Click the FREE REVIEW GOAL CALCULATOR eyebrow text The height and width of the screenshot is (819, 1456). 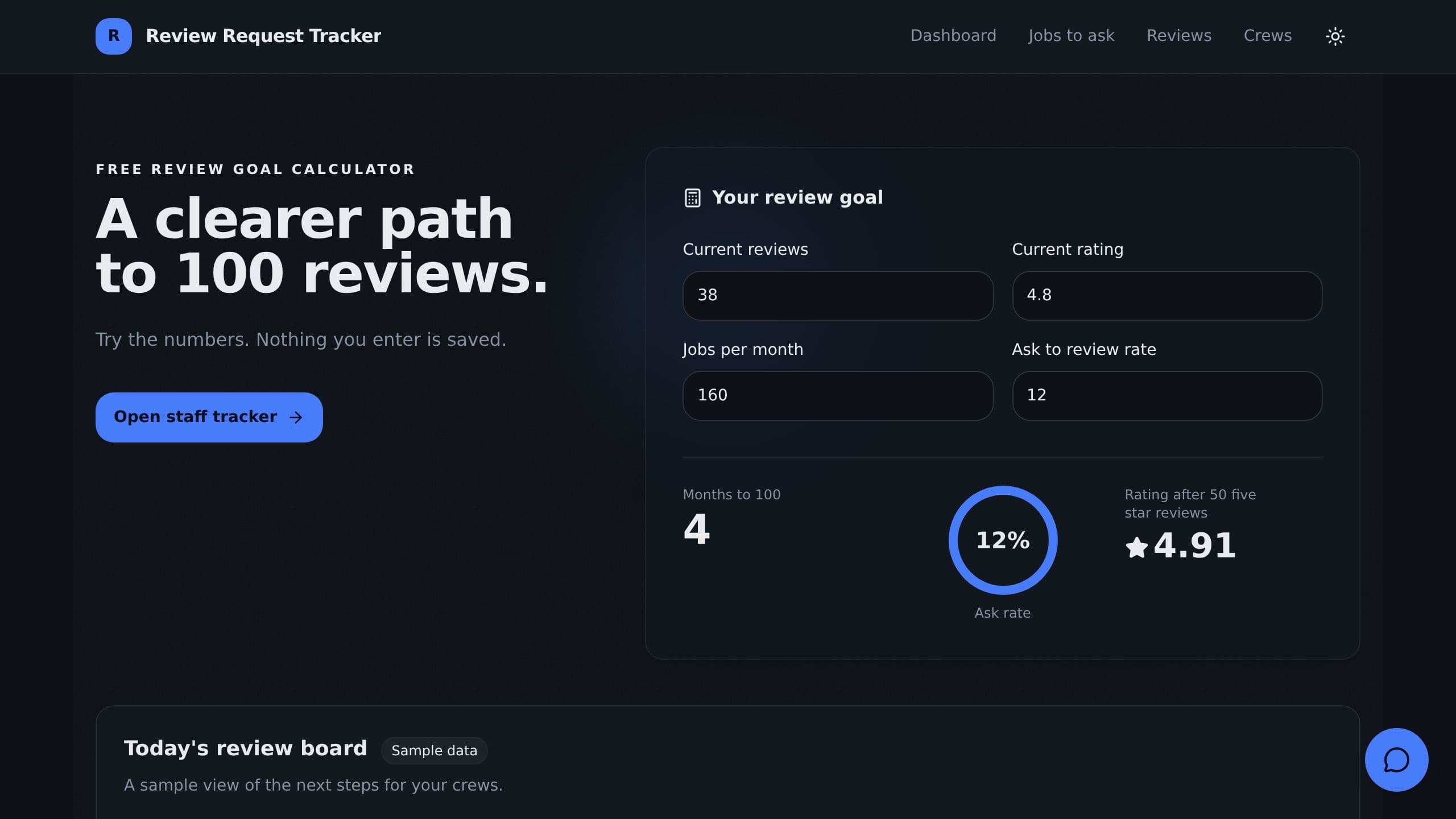(255, 169)
